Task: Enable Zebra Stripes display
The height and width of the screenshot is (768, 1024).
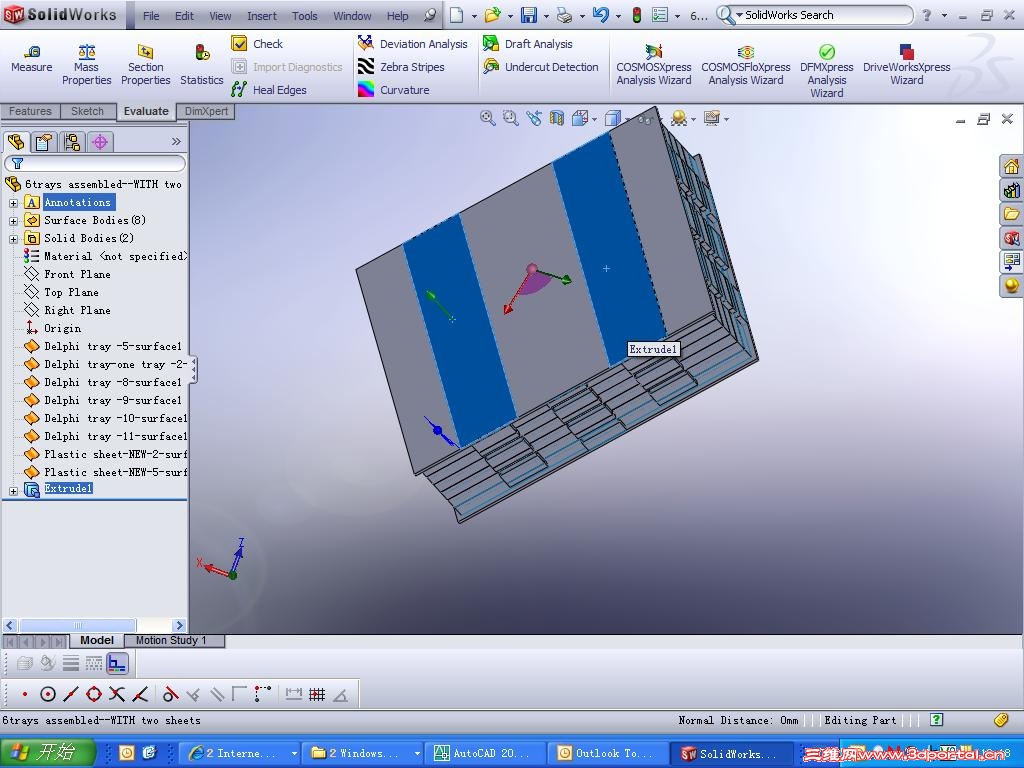Action: [401, 67]
